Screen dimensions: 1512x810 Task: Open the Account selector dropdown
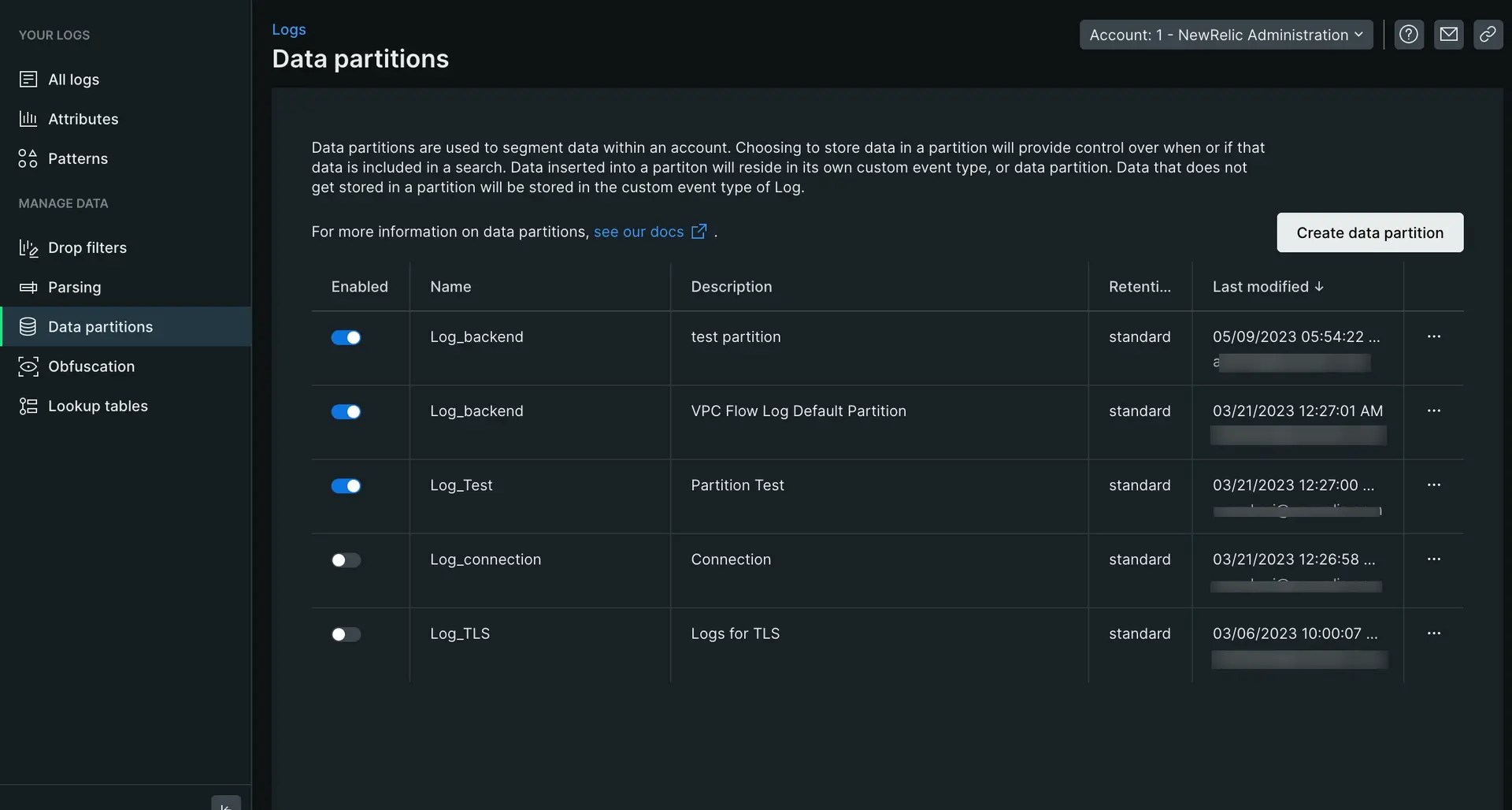[x=1225, y=35]
